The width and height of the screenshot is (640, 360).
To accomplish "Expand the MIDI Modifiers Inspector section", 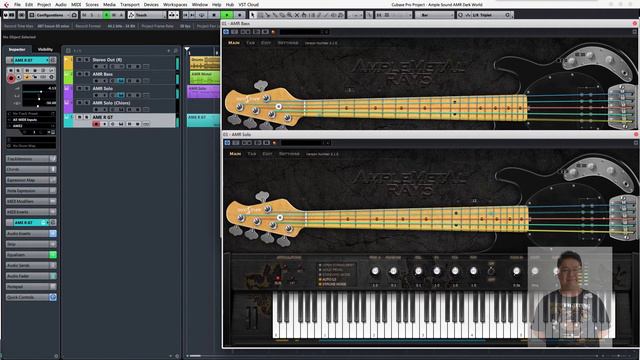I will pos(31,201).
